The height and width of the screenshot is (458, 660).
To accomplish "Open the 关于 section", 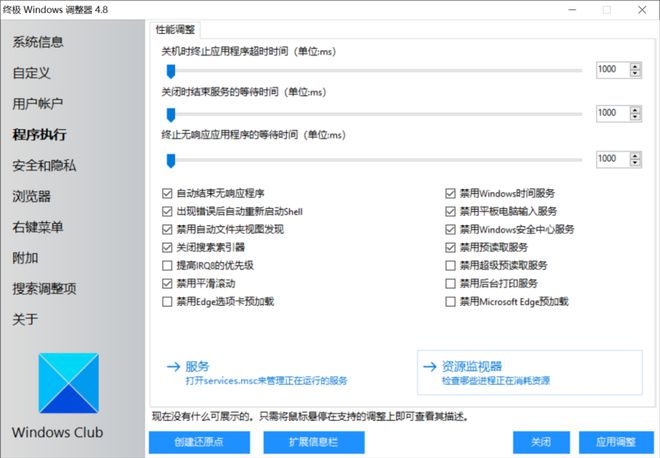I will [x=25, y=320].
